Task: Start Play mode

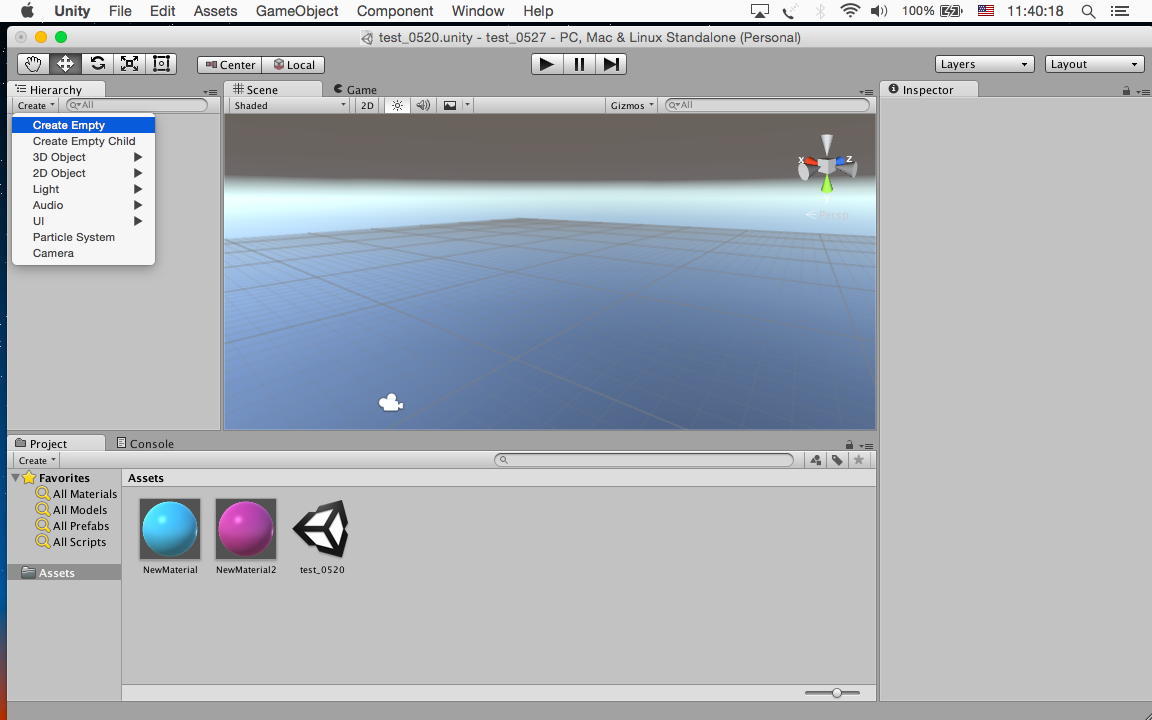Action: [x=547, y=64]
